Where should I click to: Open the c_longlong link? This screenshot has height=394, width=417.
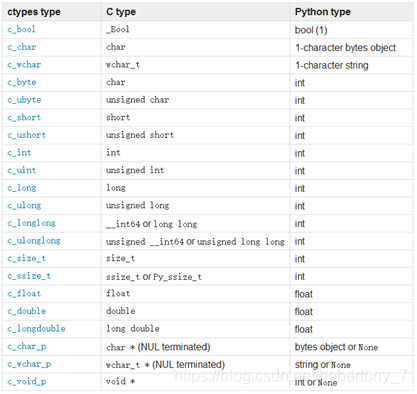click(31, 223)
